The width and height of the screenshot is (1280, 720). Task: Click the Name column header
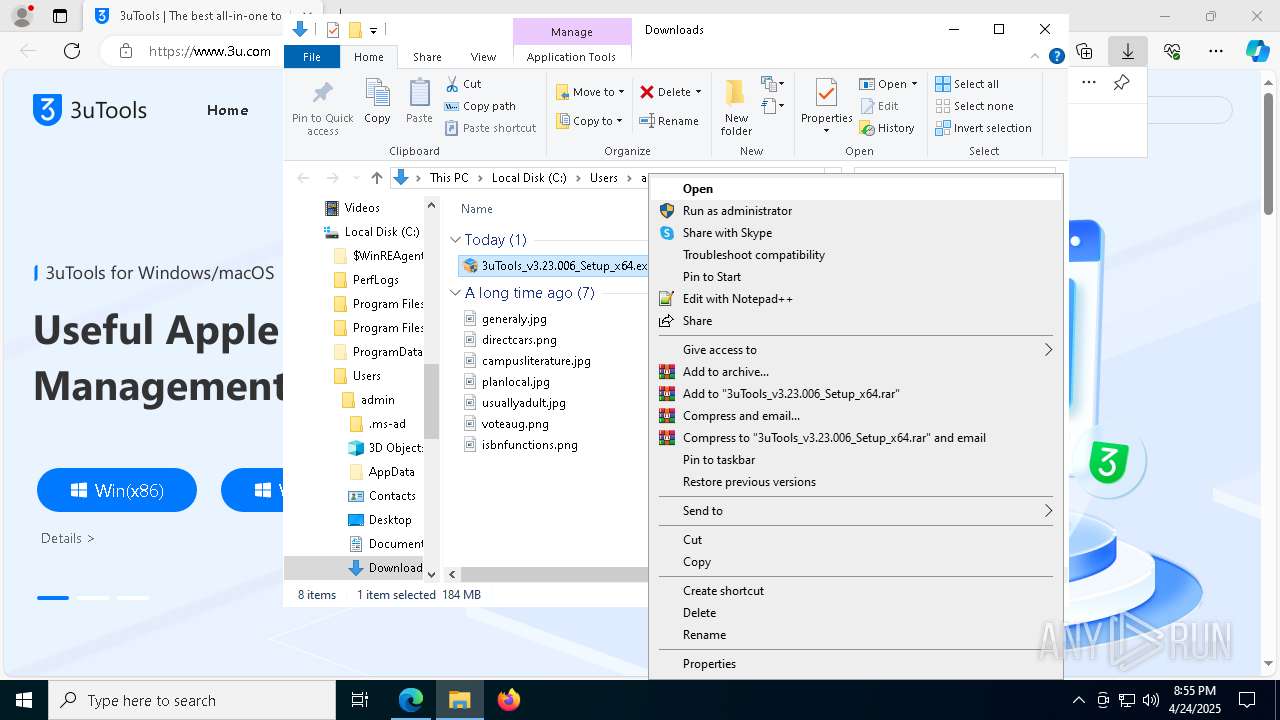tap(477, 209)
